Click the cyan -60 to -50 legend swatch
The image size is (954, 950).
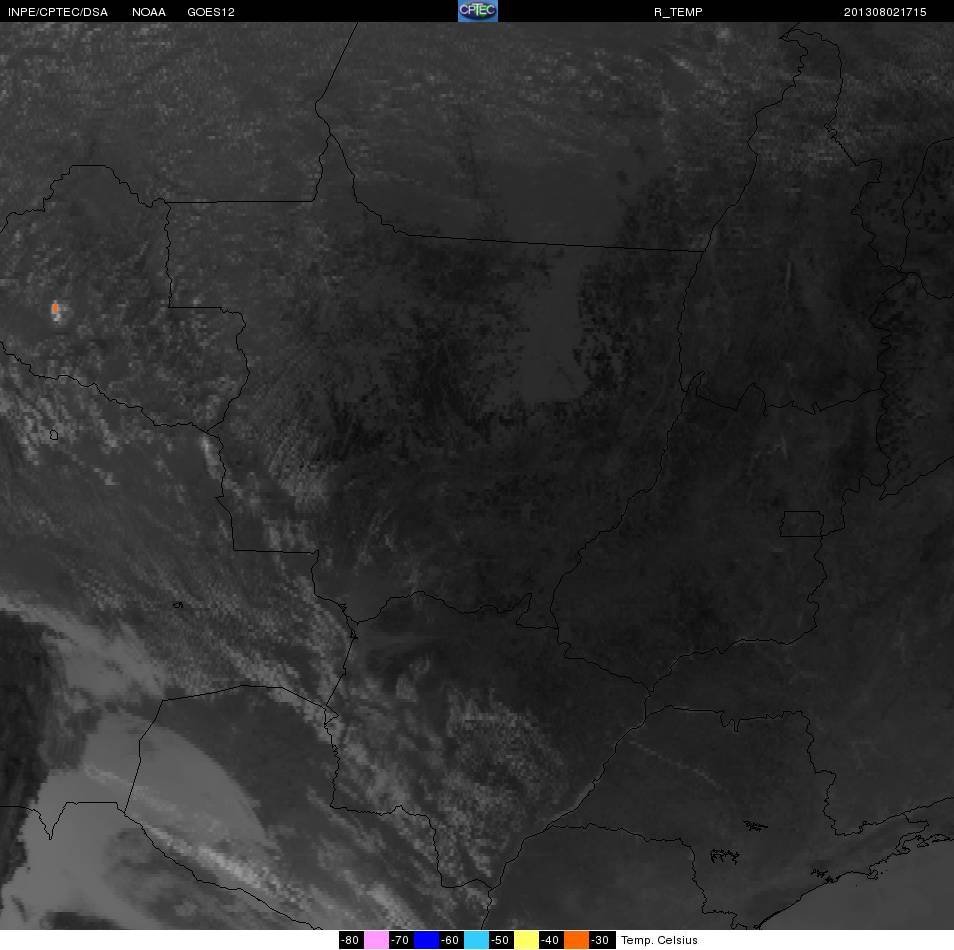[x=476, y=940]
